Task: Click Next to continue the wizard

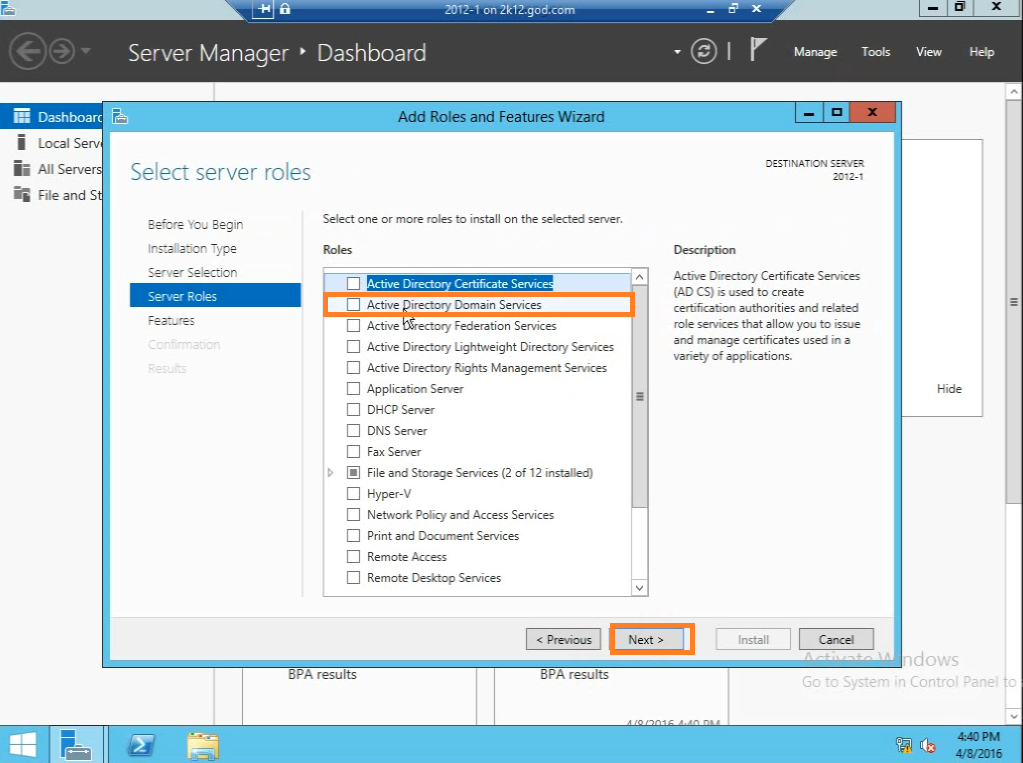Action: click(x=647, y=640)
